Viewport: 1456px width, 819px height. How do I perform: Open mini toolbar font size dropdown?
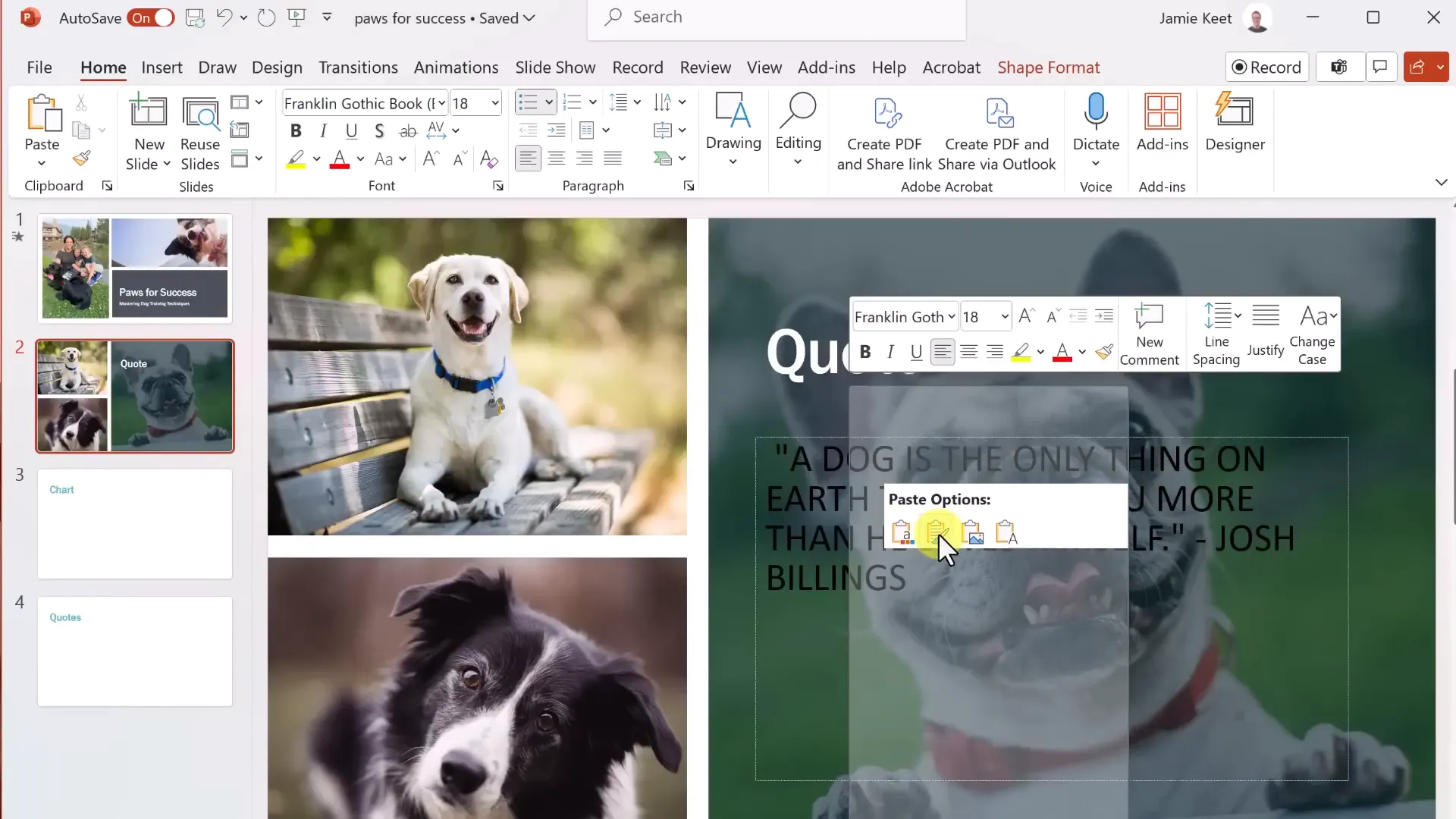tap(1005, 317)
